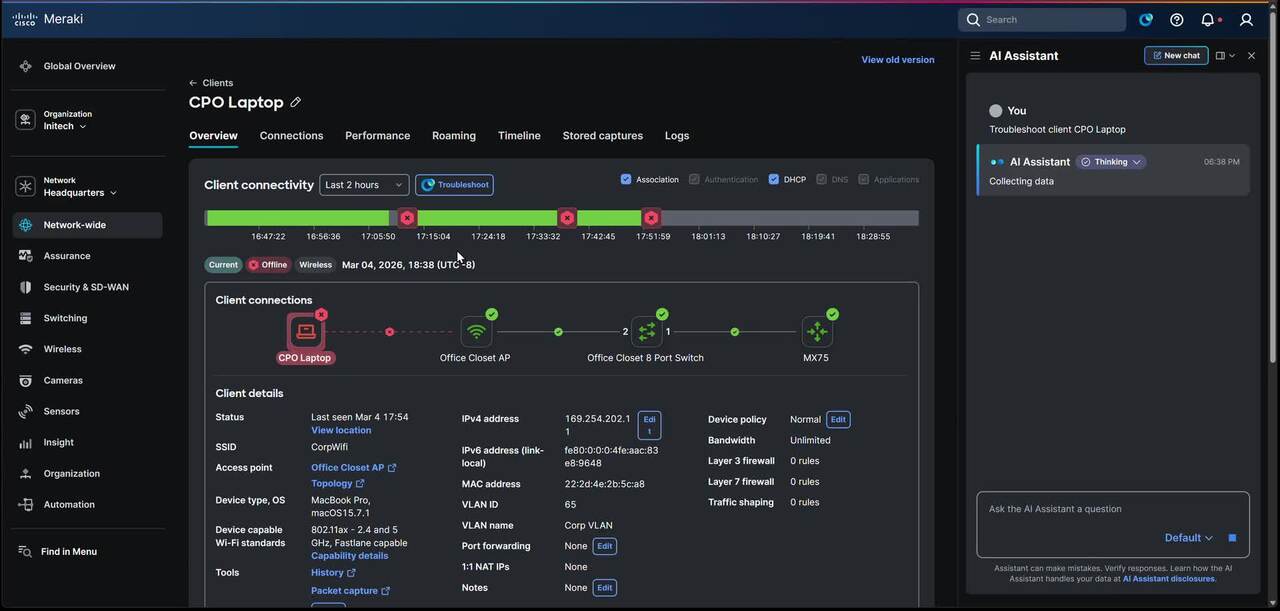
Task: Enable the DNS checkbox
Action: tap(821, 179)
